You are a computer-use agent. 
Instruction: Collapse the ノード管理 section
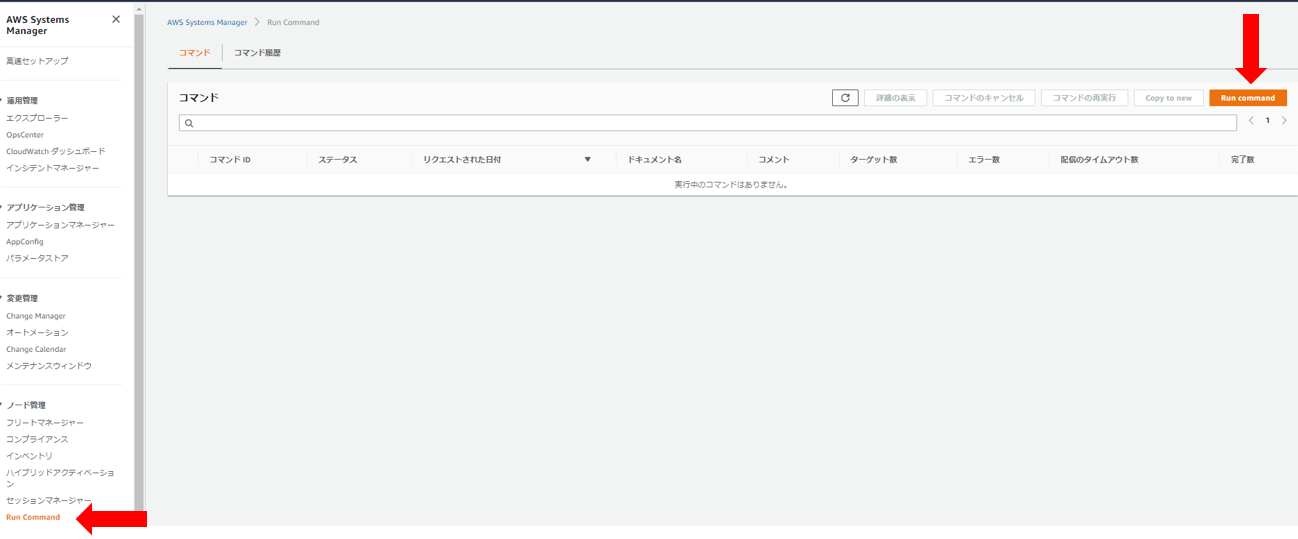click(25, 405)
